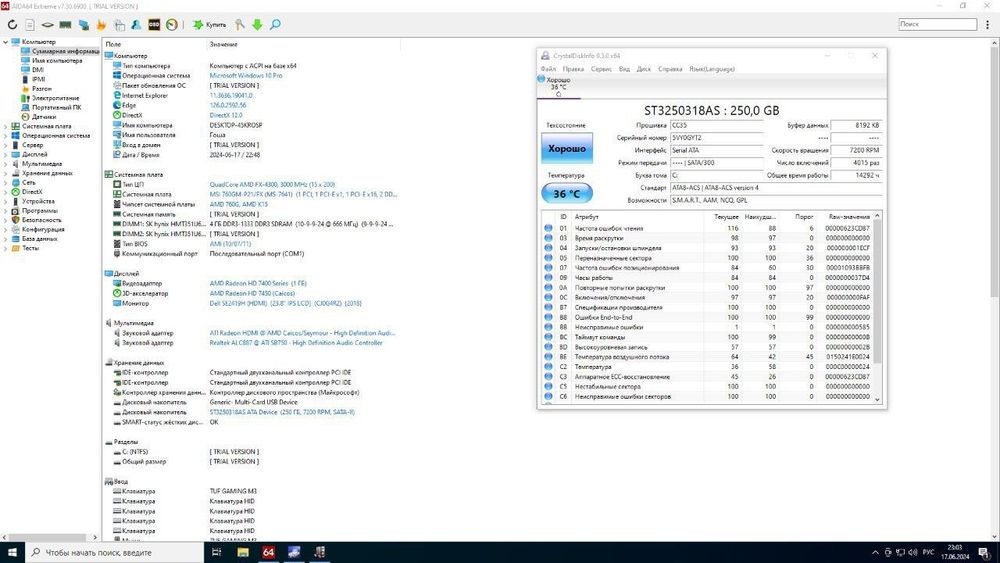Click the blue Хорошо health status button

pos(567,148)
